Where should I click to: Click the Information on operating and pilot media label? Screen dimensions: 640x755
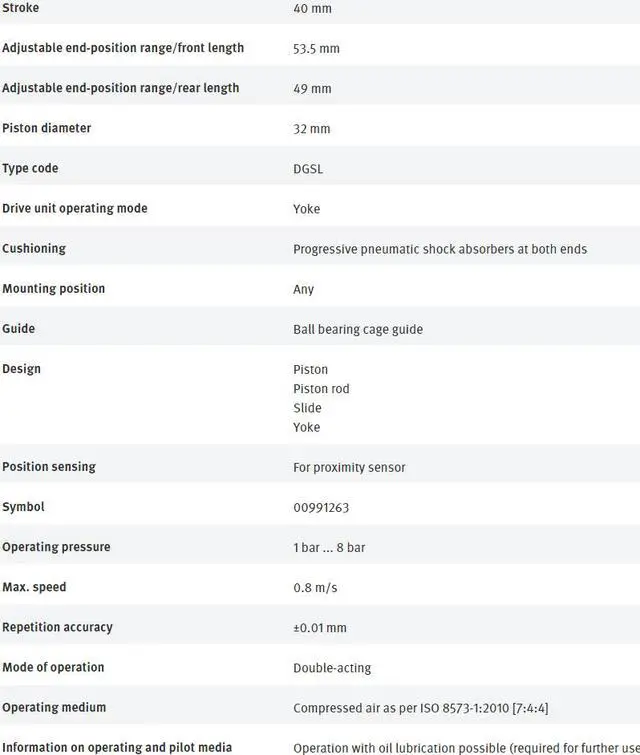pyautogui.click(x=117, y=747)
